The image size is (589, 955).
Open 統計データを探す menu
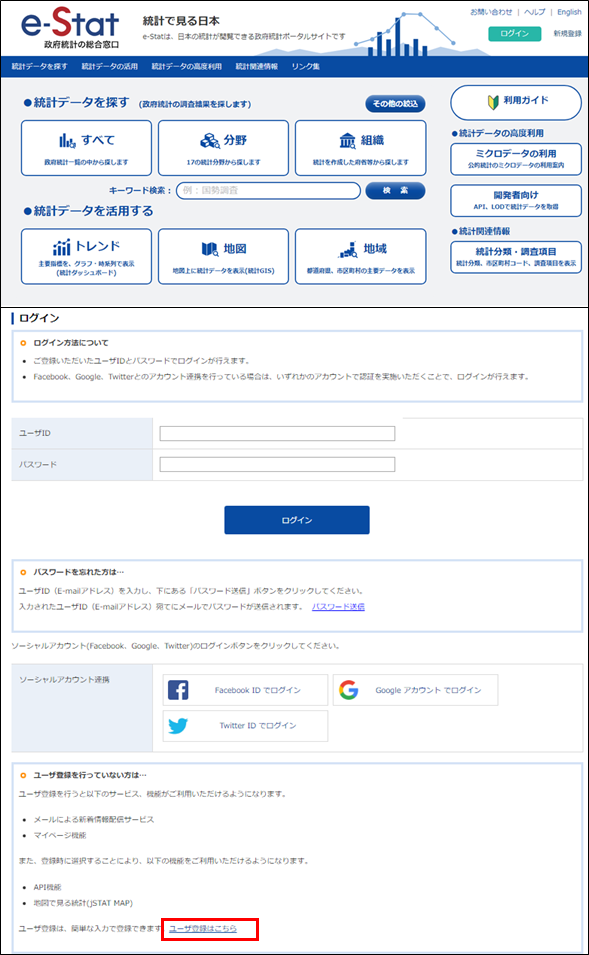pos(40,66)
